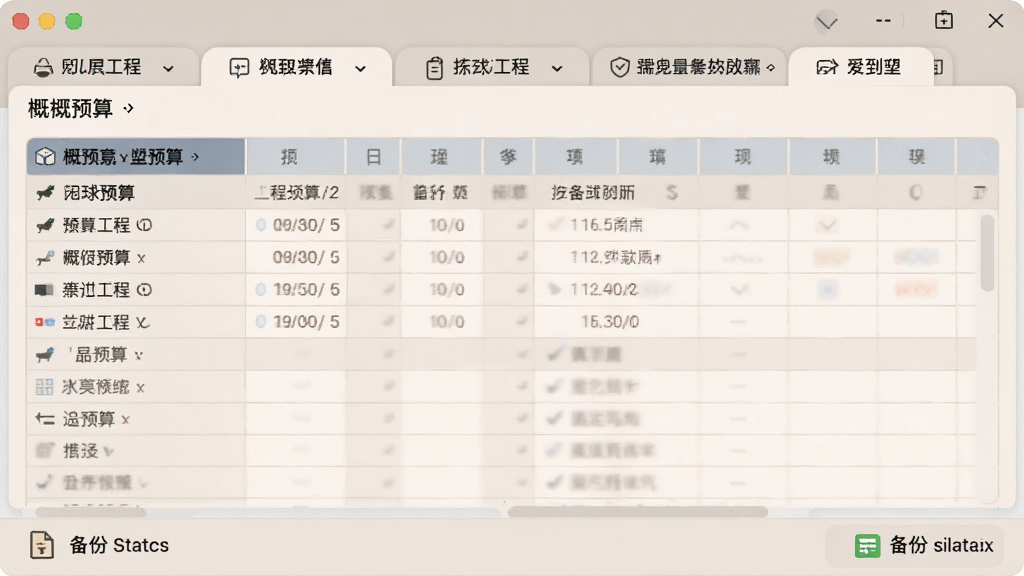
Task: Switch to the first tab with printer icon
Action: (x=104, y=67)
